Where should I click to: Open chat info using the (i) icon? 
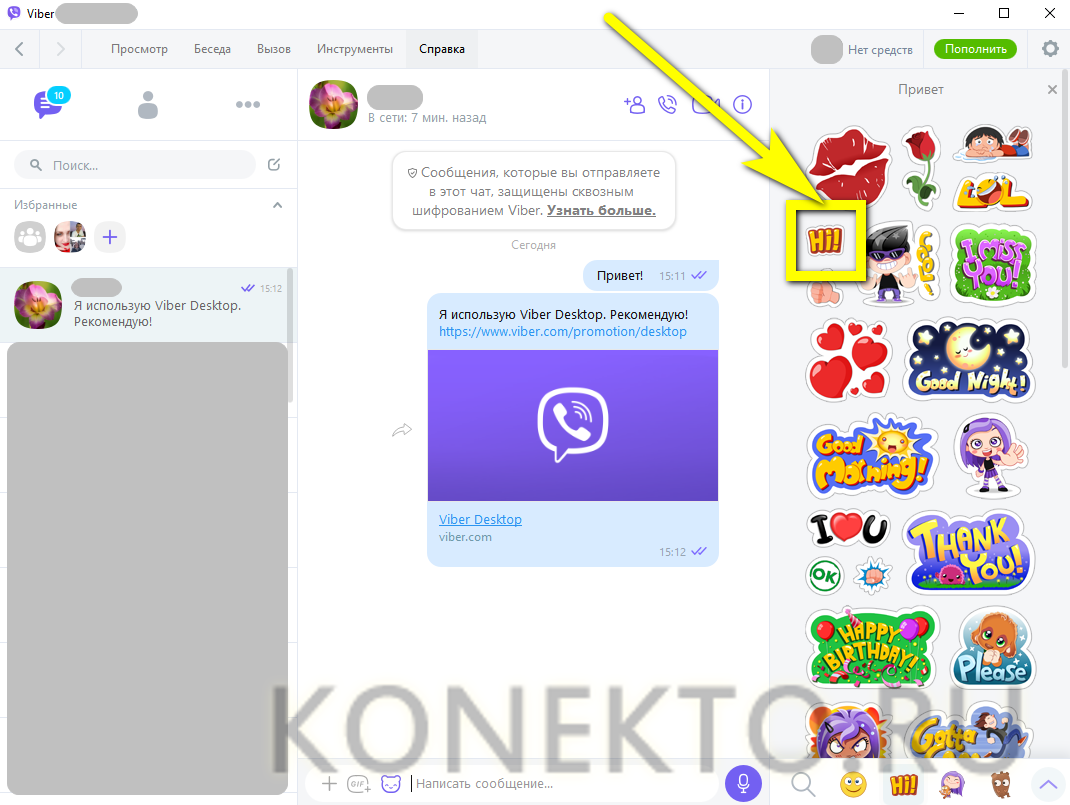tap(742, 104)
